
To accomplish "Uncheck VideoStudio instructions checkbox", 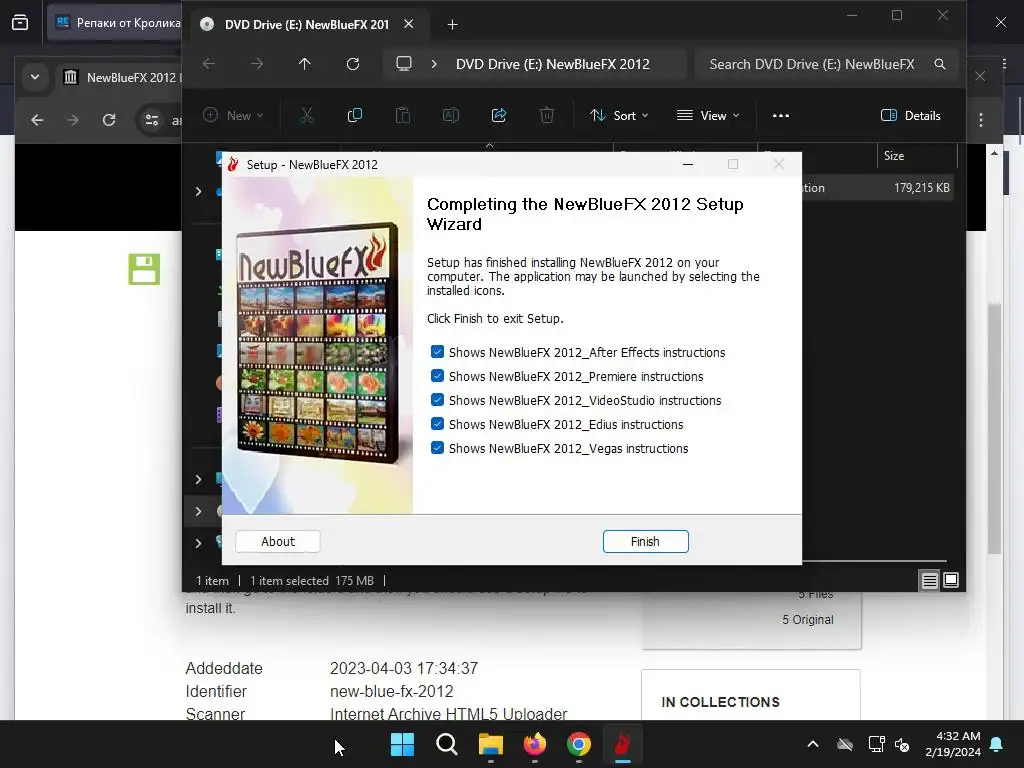I will 438,400.
